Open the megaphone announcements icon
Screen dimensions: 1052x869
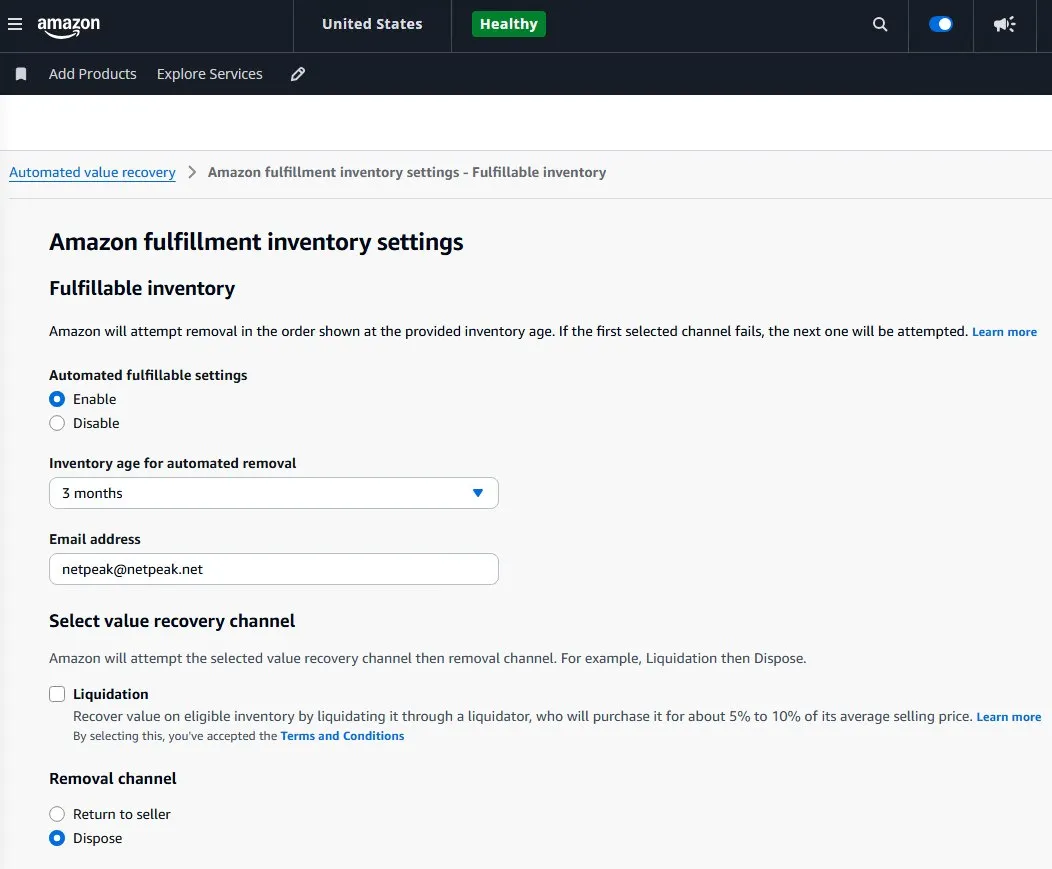(x=1004, y=25)
